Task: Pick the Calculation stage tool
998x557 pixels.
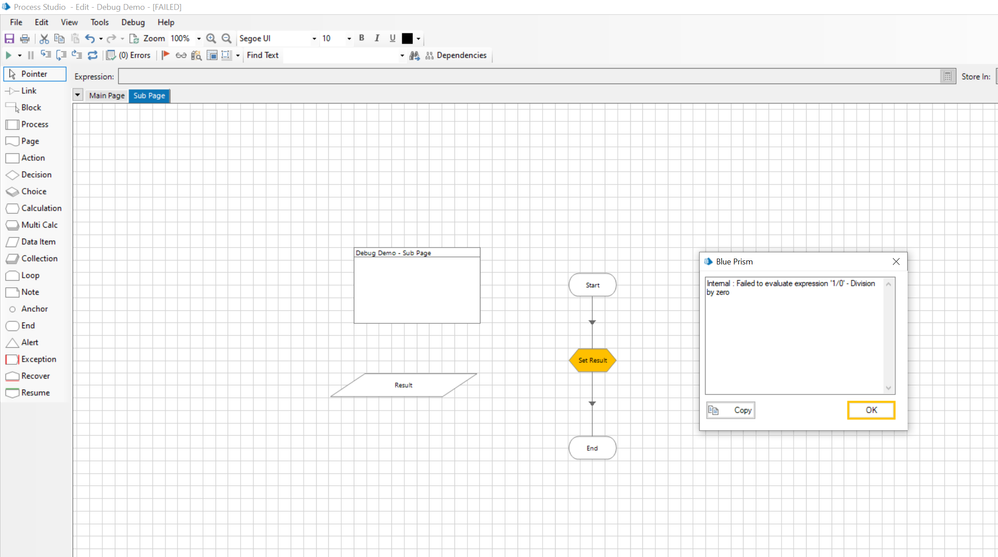Action: 35,208
